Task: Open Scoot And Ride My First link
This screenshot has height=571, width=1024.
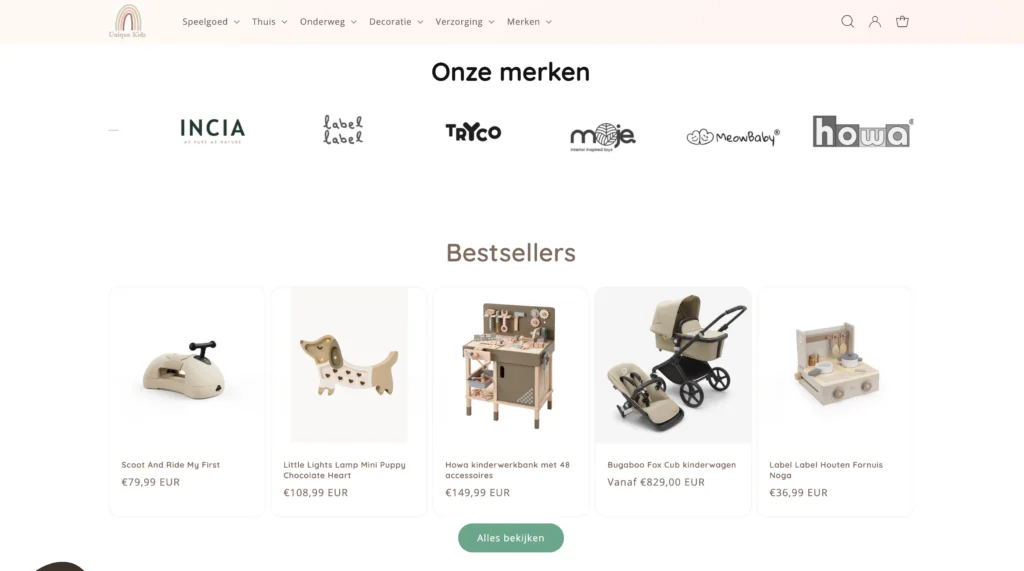Action: [170, 465]
